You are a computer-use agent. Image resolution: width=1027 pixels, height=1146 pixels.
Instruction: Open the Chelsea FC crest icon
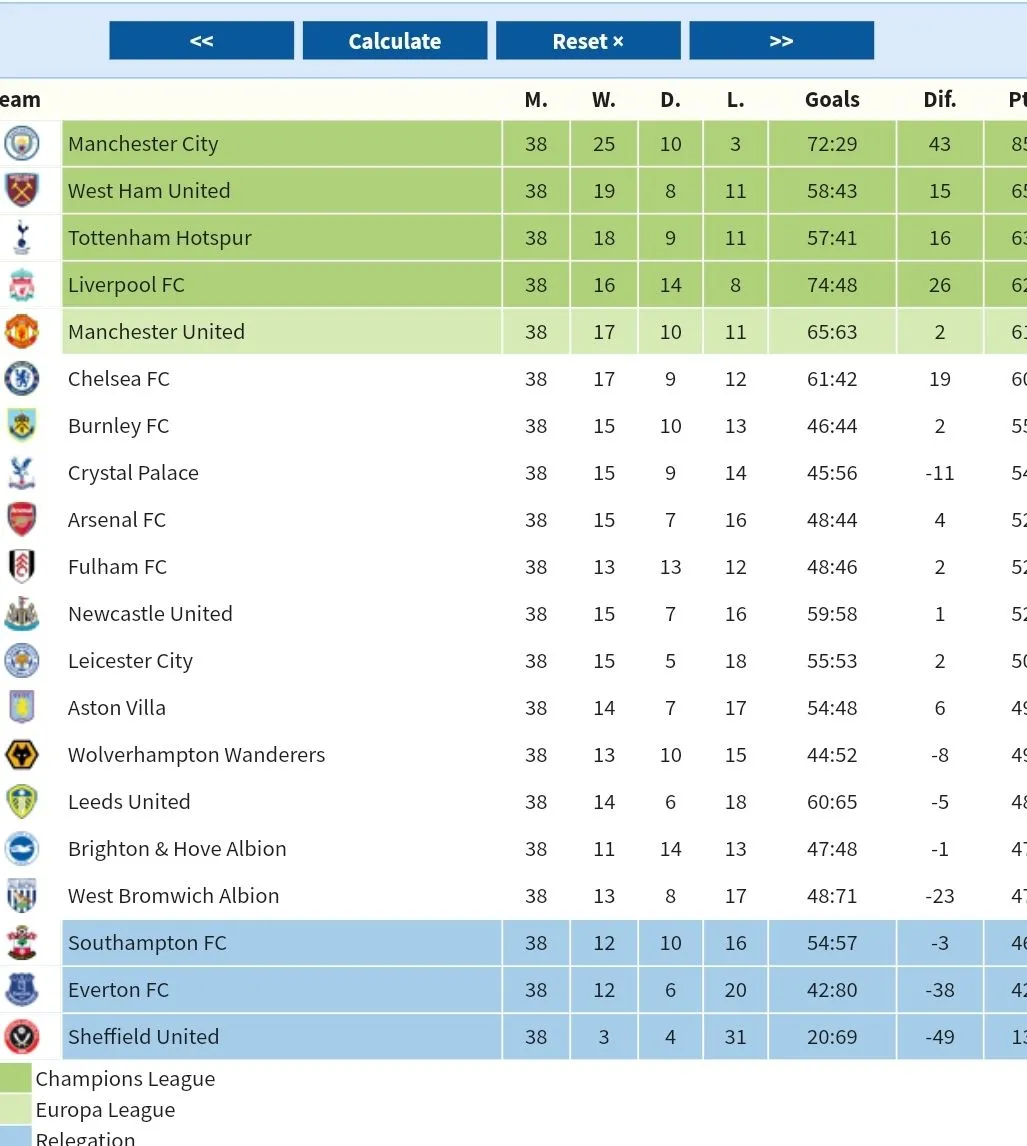[21, 378]
